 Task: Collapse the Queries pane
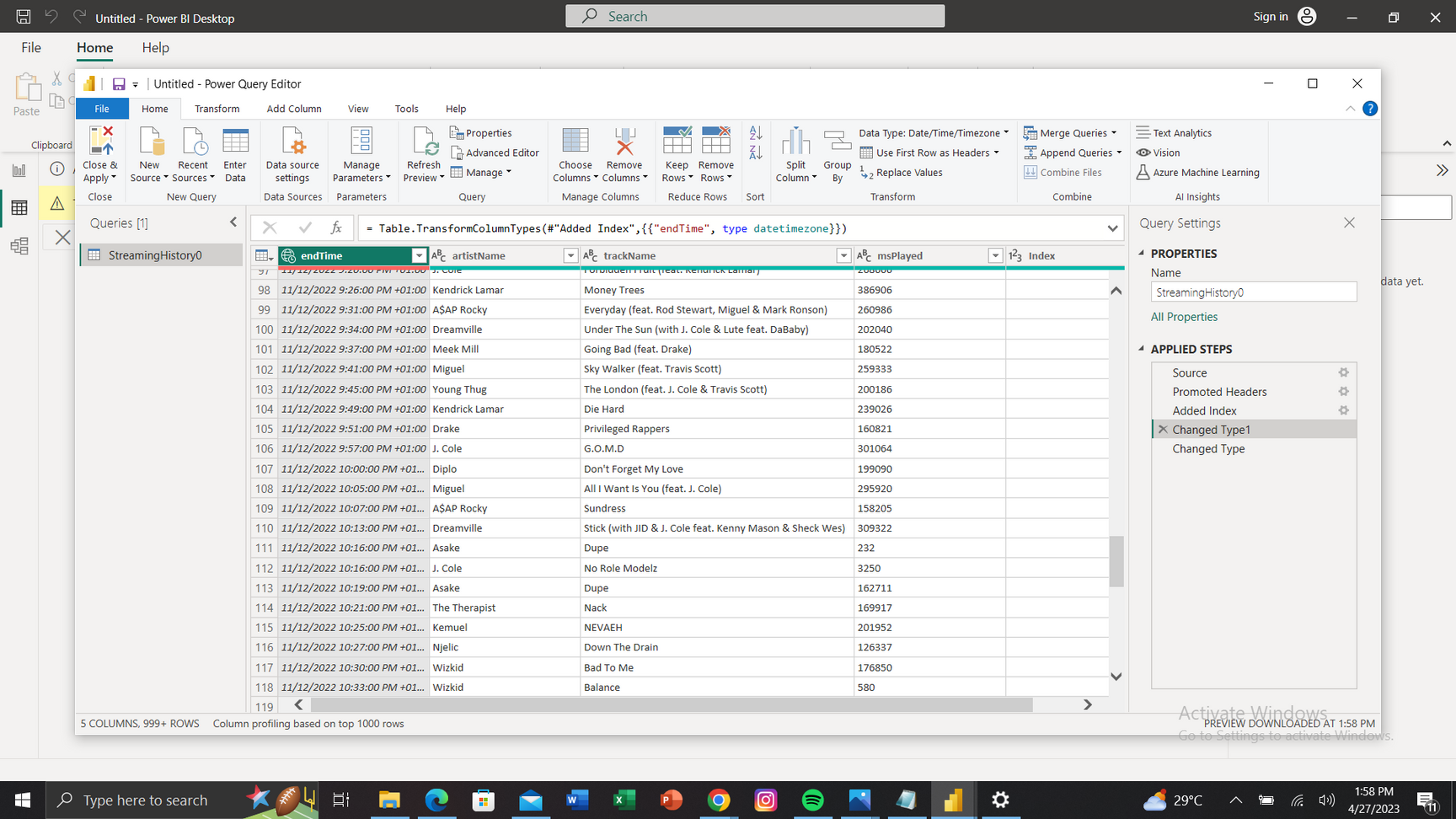point(233,222)
